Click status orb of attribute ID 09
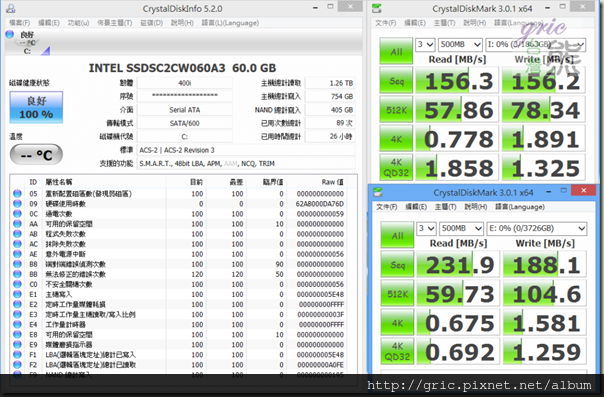Image resolution: width=604 pixels, height=397 pixels. [x=17, y=203]
